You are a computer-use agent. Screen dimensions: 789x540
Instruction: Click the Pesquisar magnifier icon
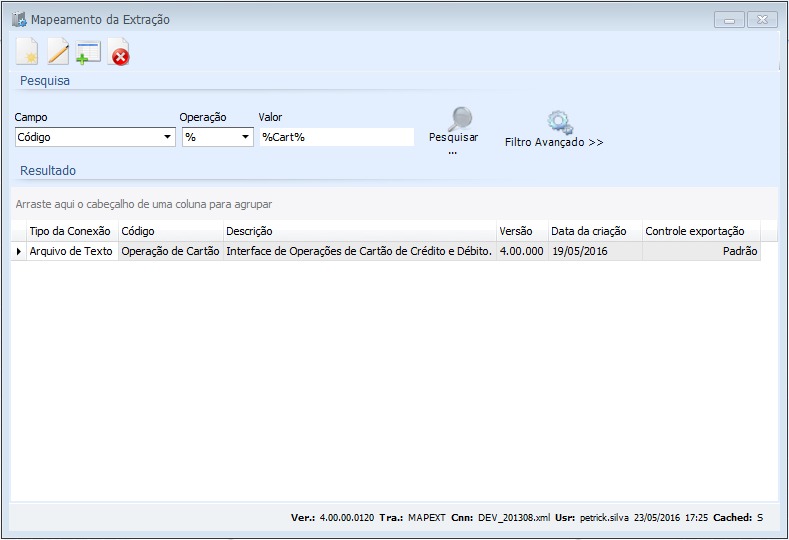458,119
